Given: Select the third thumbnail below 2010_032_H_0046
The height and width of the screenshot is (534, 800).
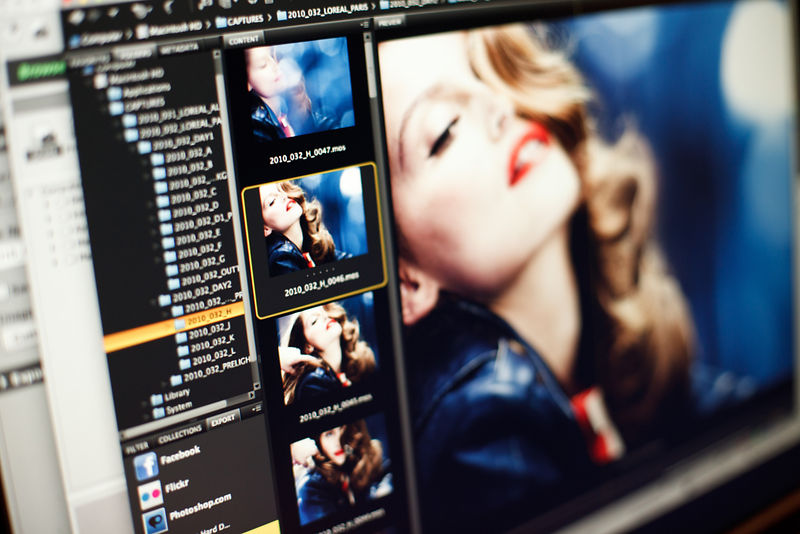Looking at the screenshot, I should pyautogui.click(x=328, y=350).
